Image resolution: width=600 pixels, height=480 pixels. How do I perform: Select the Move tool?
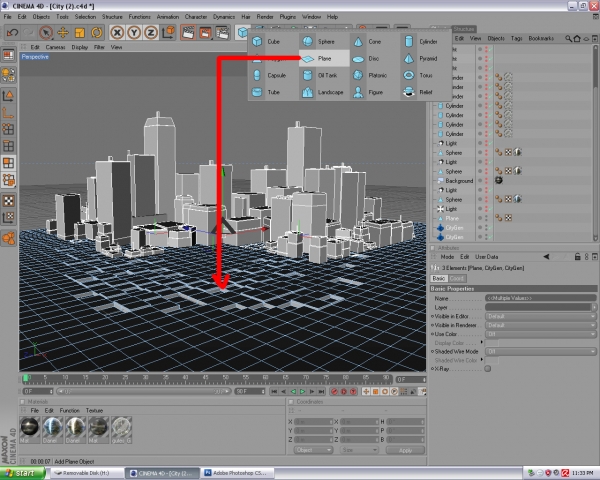63,33
